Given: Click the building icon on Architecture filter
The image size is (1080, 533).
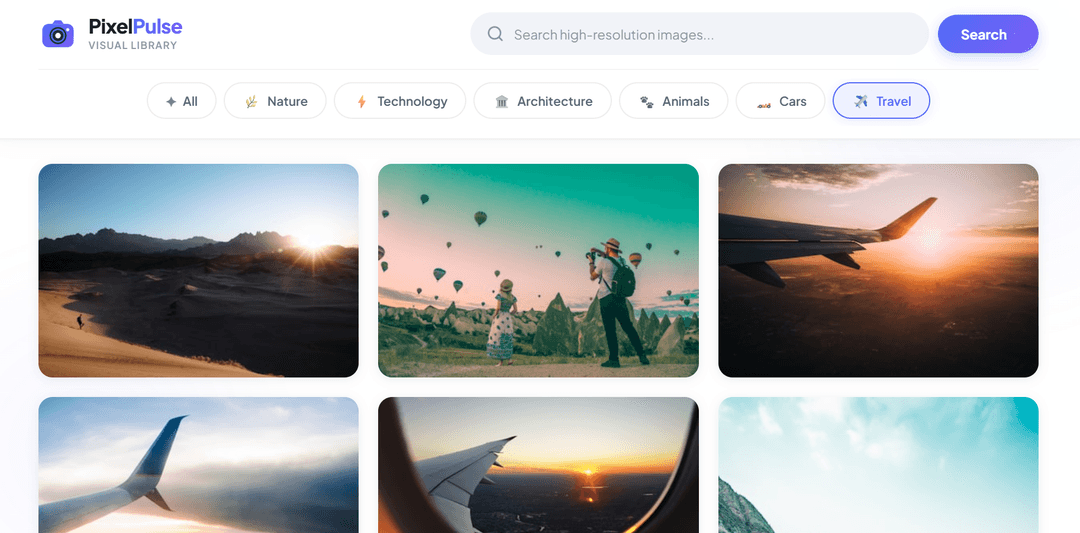Looking at the screenshot, I should click(x=502, y=101).
